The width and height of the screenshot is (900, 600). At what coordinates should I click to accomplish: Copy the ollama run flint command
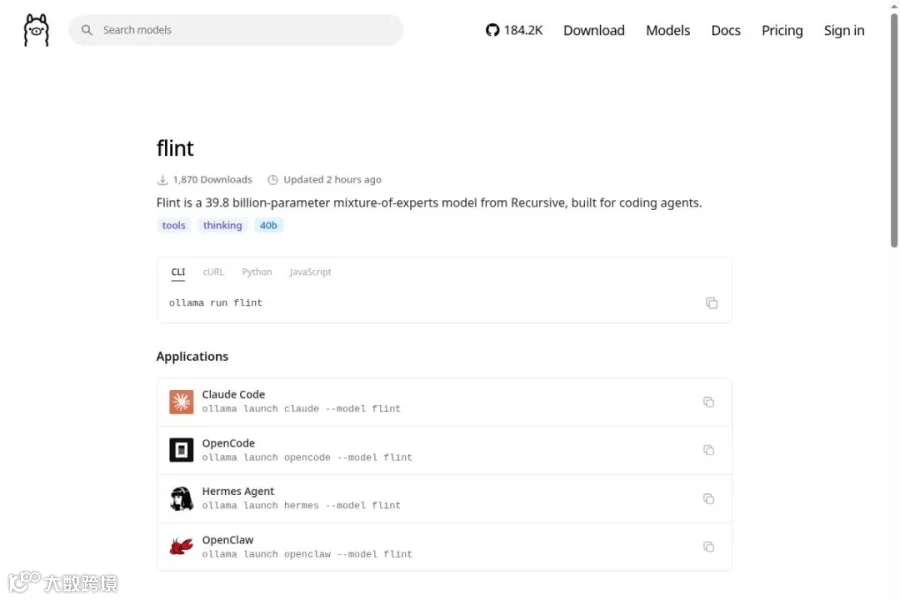click(x=711, y=303)
